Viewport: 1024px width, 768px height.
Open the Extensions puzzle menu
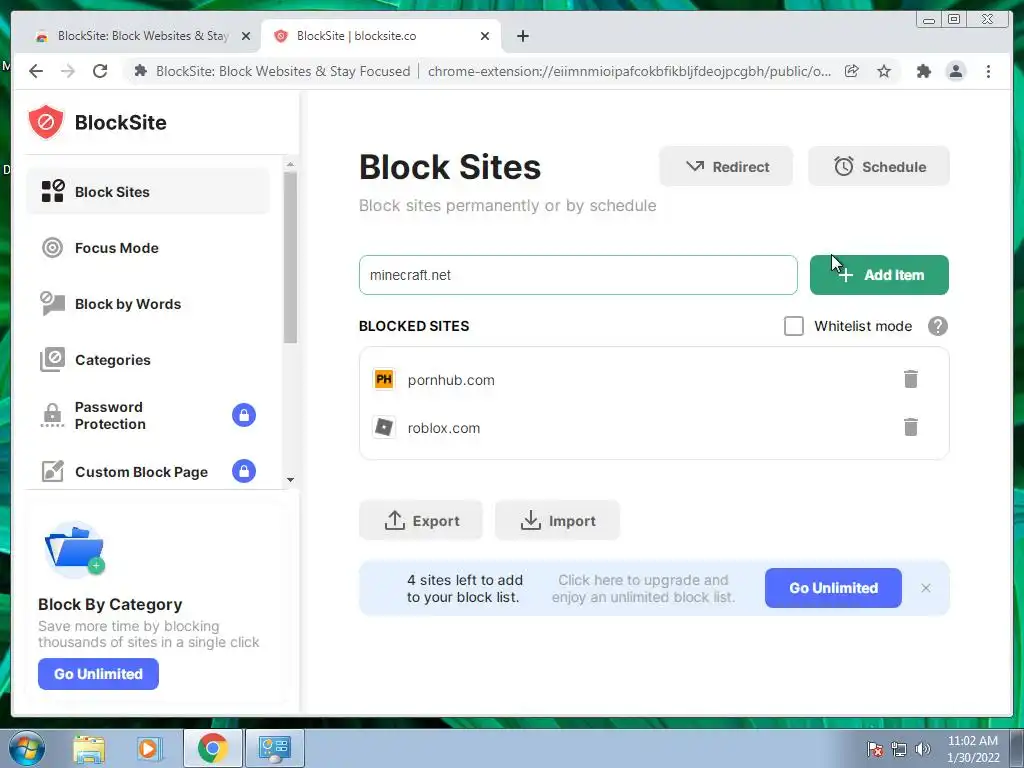click(923, 71)
